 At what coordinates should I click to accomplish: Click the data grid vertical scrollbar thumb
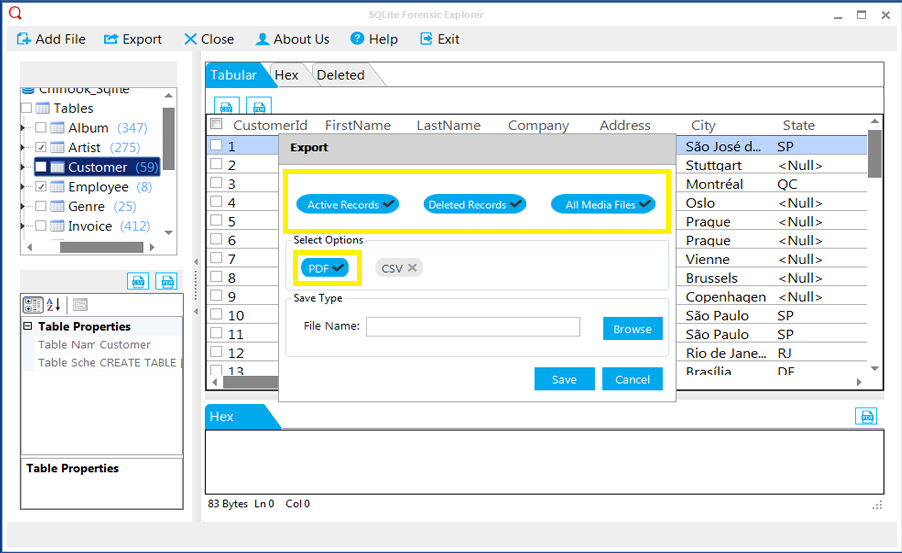point(874,154)
